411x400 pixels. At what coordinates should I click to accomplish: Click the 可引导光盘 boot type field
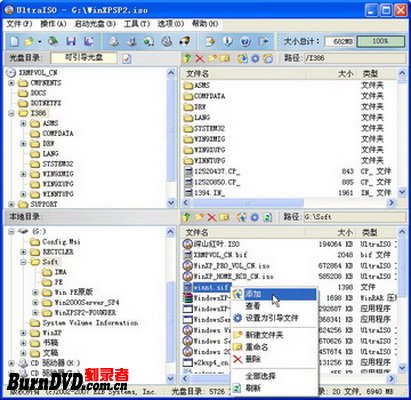(x=84, y=58)
